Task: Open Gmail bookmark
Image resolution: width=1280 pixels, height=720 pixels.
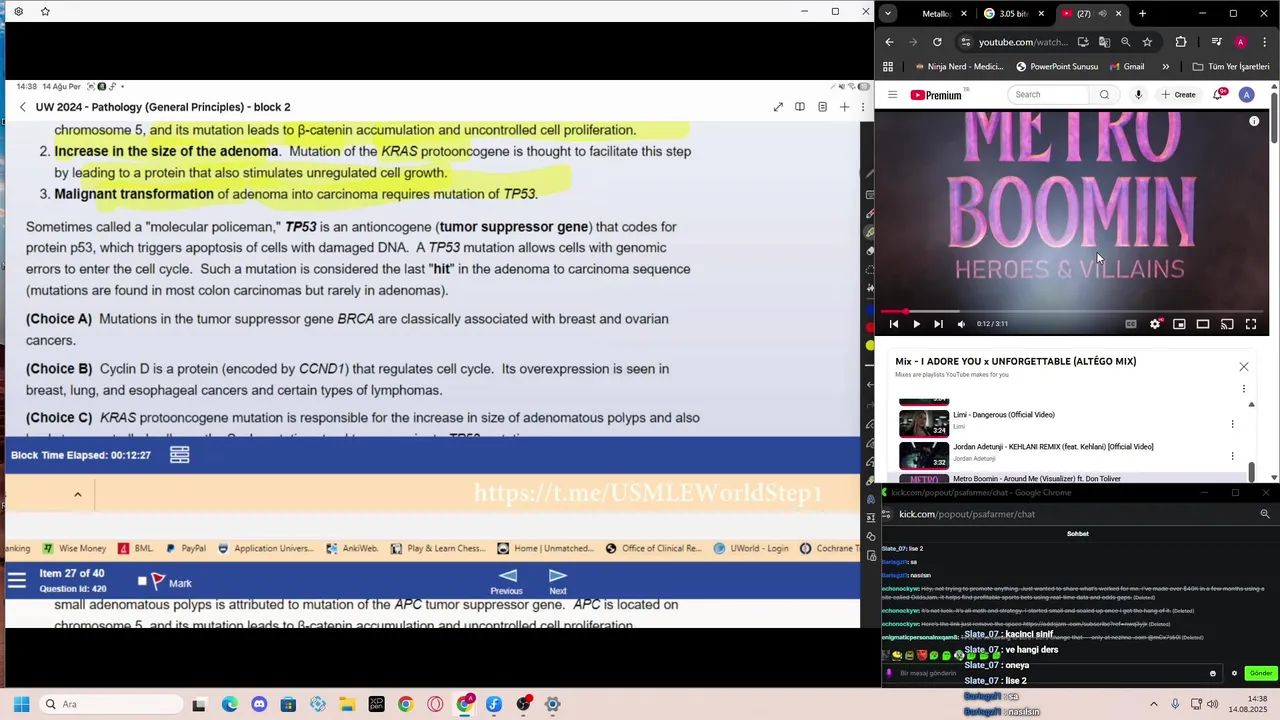Action: point(1126,67)
